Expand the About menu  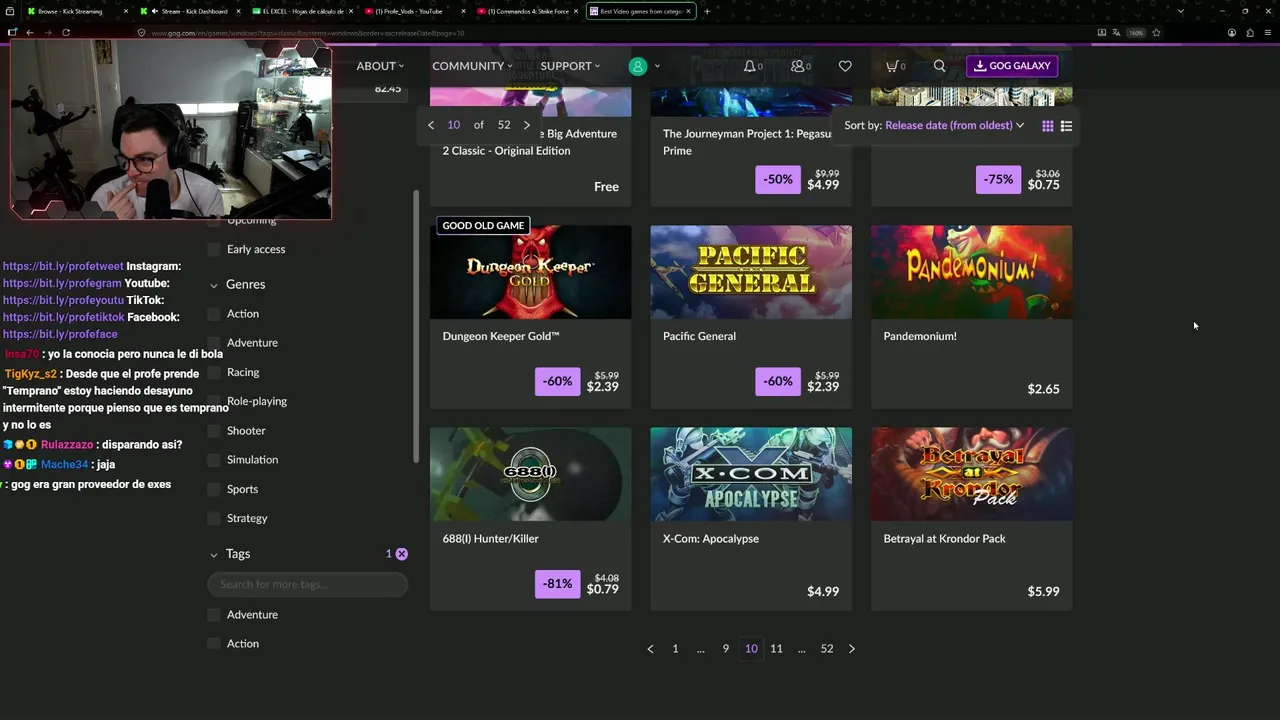point(380,66)
